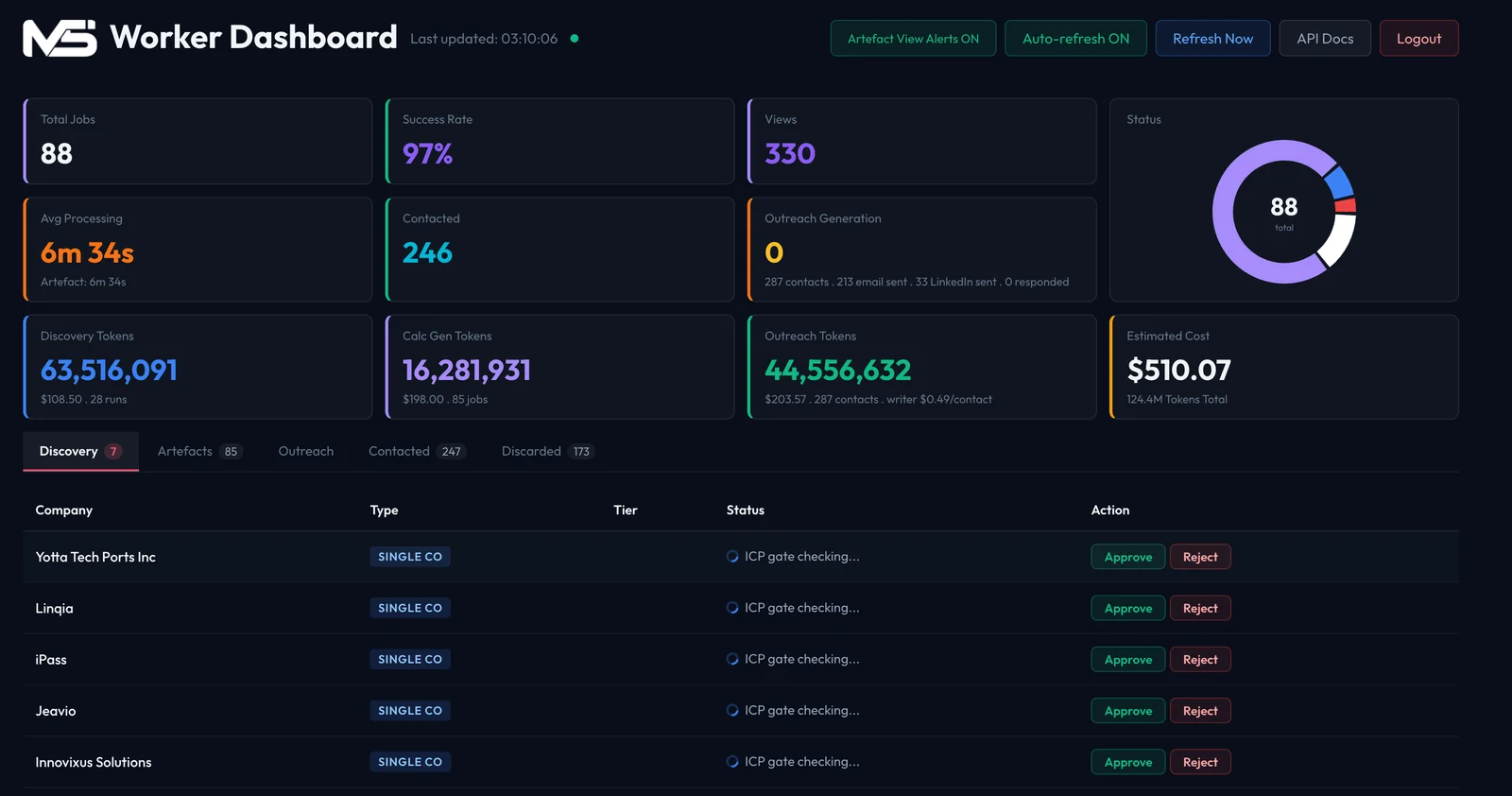The image size is (1512, 796).
Task: Click Yotta Tech Ports Inc company name
Action: click(x=95, y=557)
